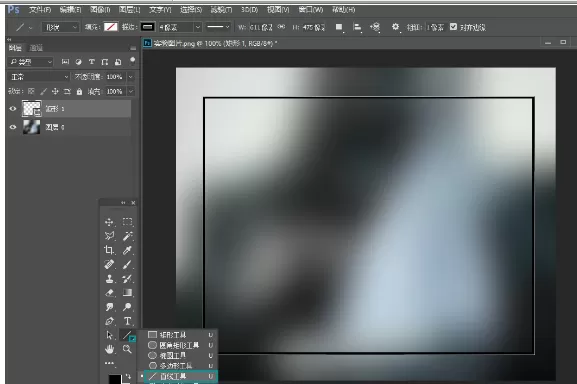Select the Brush tool

[127, 264]
